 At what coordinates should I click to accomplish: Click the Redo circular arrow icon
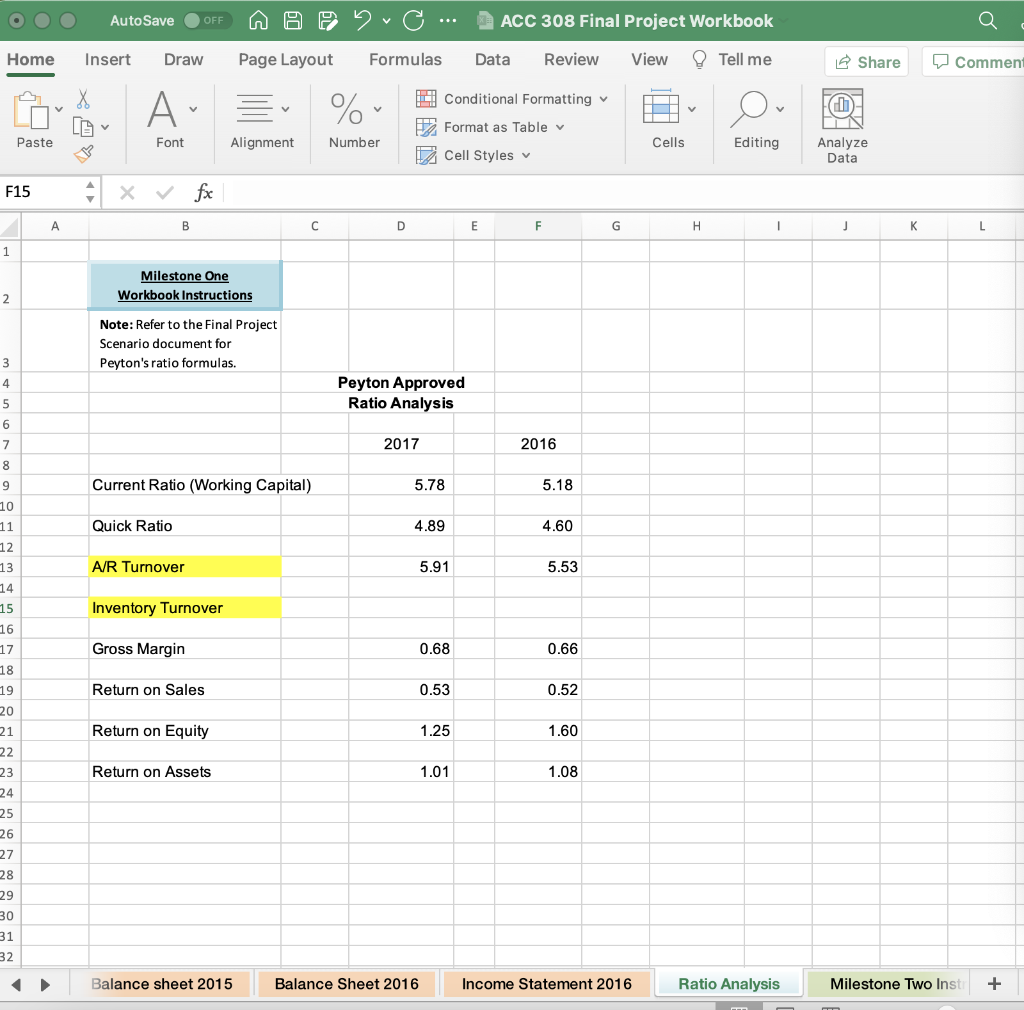coord(413,20)
